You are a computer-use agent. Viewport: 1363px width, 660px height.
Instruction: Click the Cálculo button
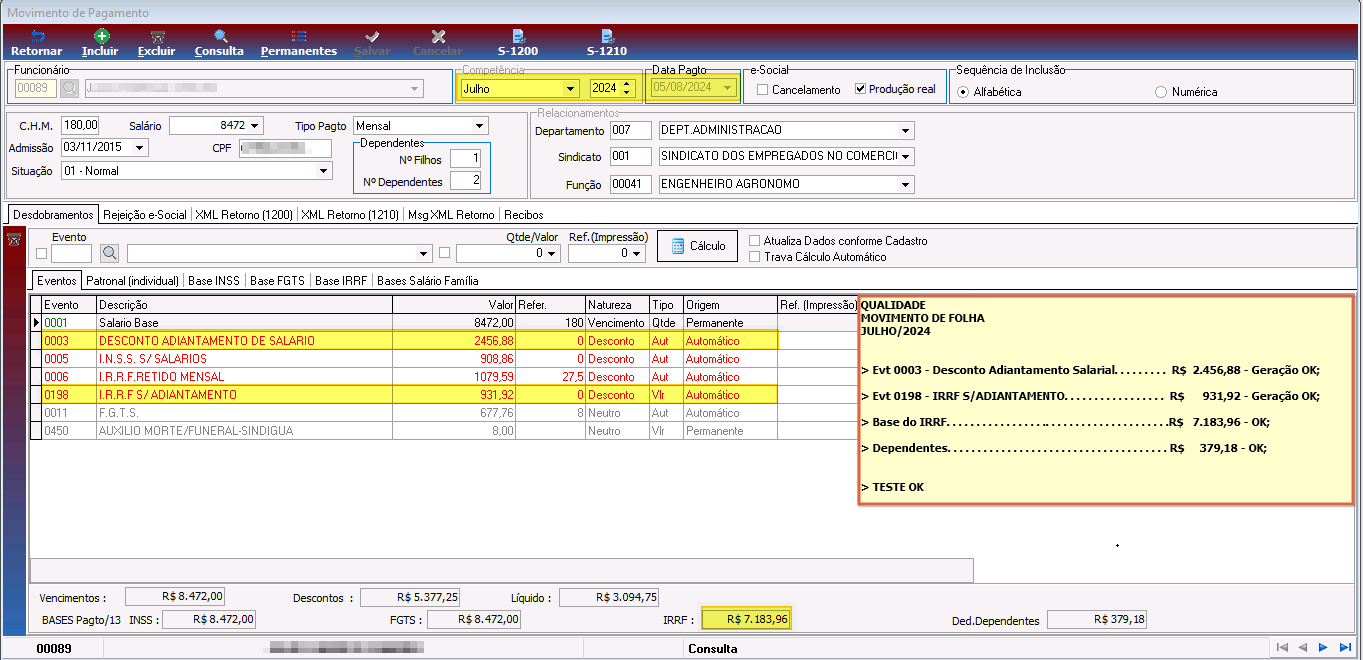(698, 246)
